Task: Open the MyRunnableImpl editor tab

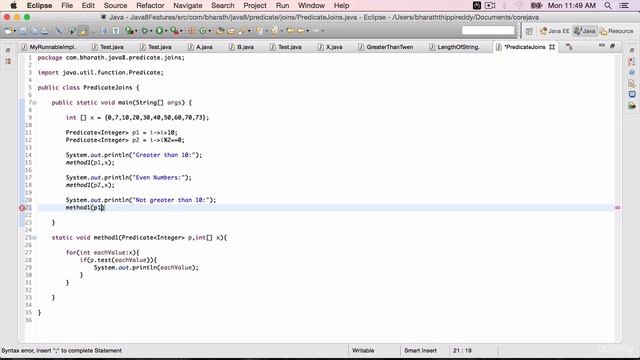Action: tap(49, 47)
